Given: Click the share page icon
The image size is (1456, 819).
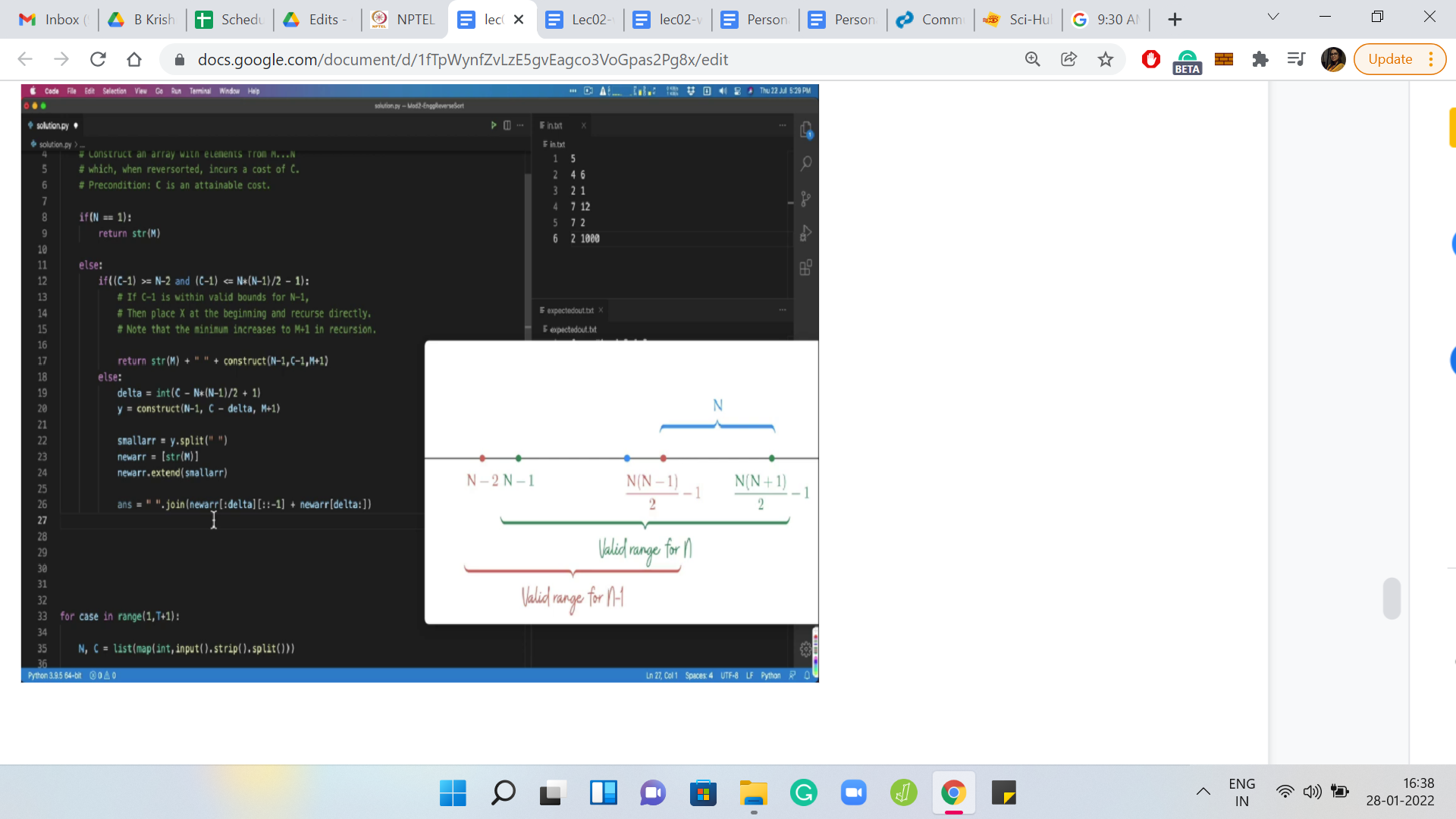Looking at the screenshot, I should coord(1068,59).
